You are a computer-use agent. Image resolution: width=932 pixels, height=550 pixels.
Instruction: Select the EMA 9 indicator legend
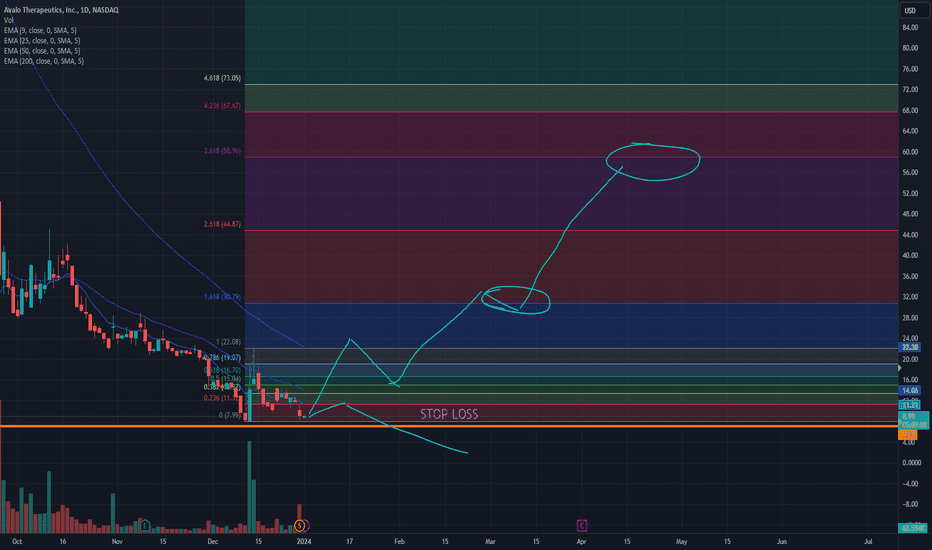[x=40, y=30]
